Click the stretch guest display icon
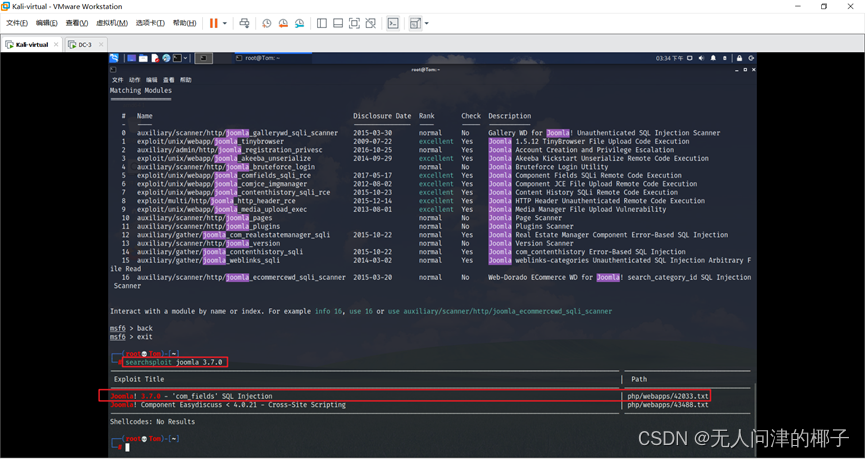The width and height of the screenshot is (865, 459). pyautogui.click(x=415, y=23)
